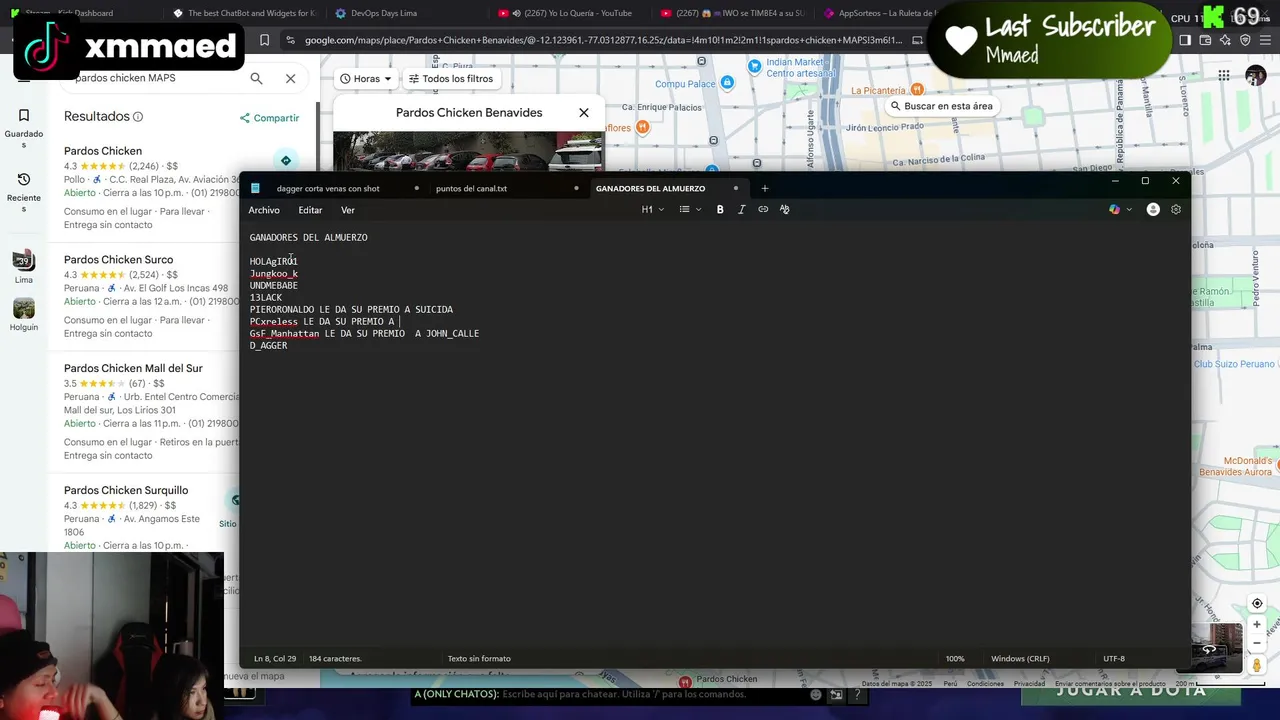This screenshot has width=1280, height=720.
Task: Open Guardados in Maps sidebar
Action: (24, 129)
